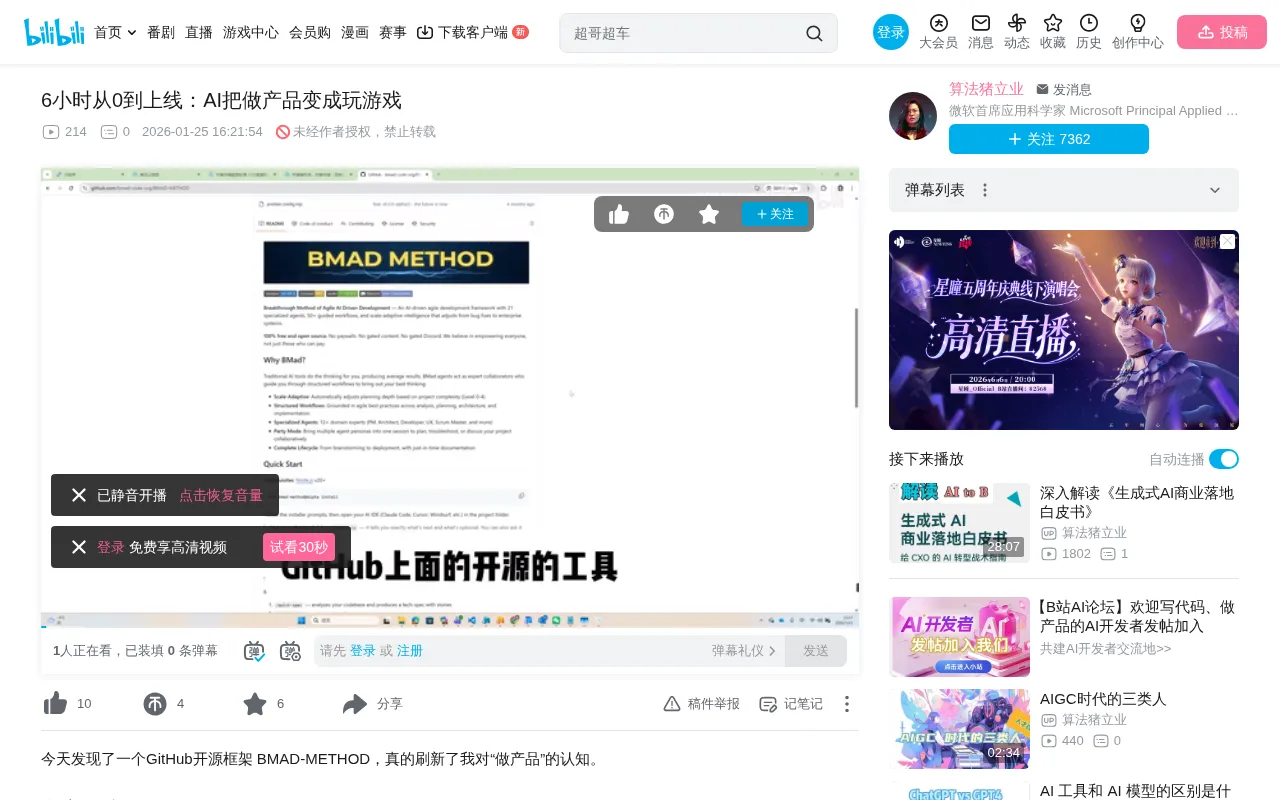Screen dimensions: 1280x800
Task: Click the search magnifier icon
Action: coord(814,33)
